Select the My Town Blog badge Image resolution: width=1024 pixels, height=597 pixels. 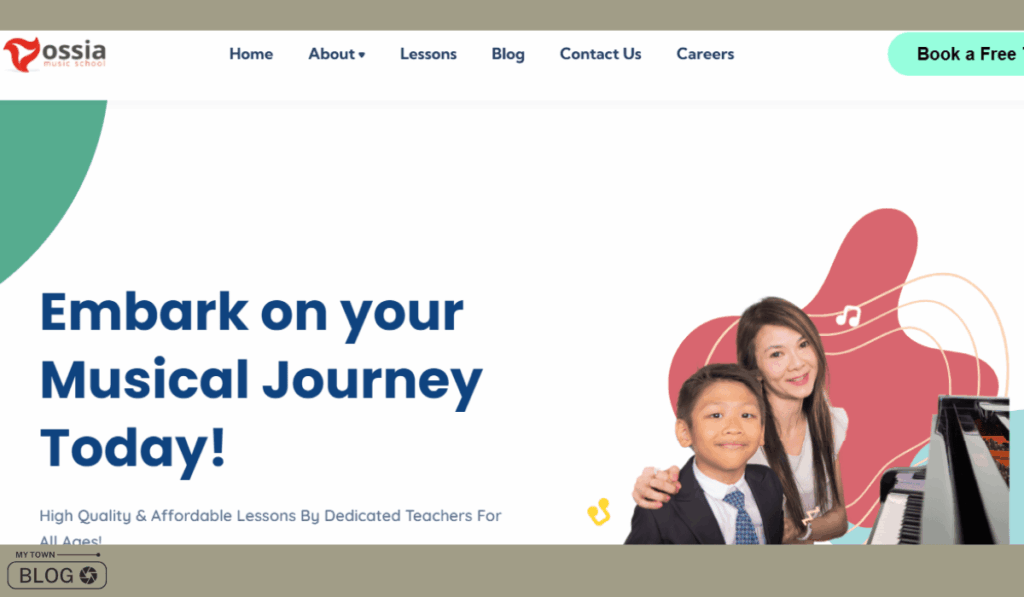click(x=57, y=570)
